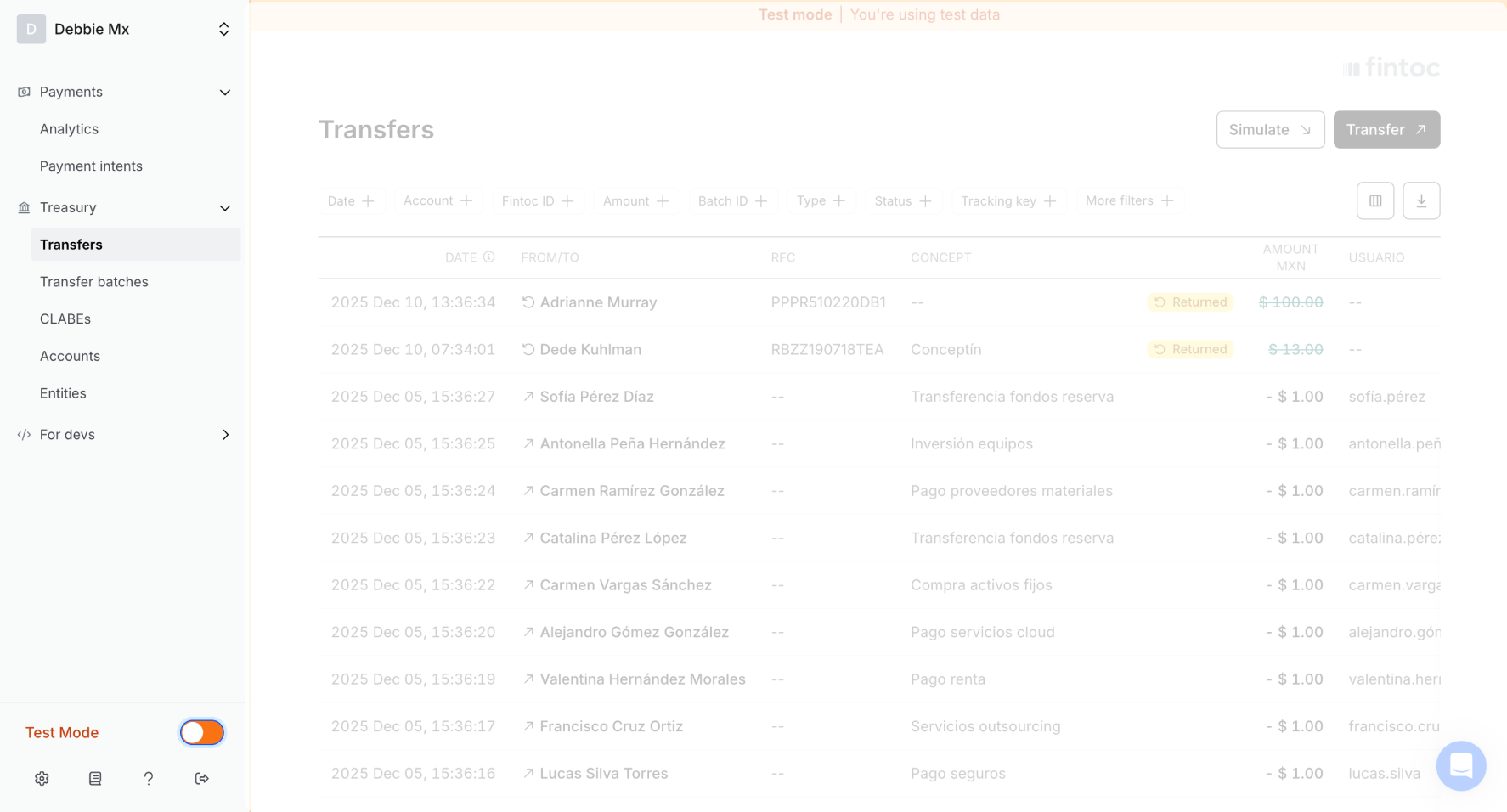Click Returned badge on Adrianne Murray row

pyautogui.click(x=1190, y=302)
